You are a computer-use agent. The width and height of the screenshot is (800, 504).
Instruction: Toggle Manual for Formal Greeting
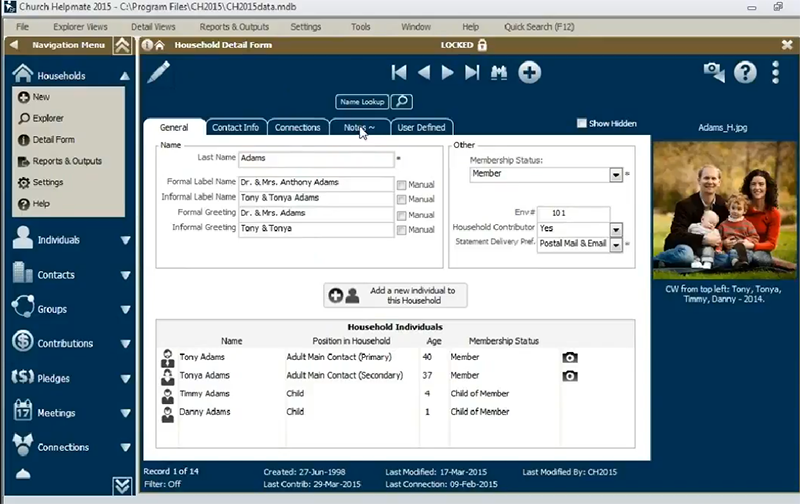pyautogui.click(x=402, y=215)
